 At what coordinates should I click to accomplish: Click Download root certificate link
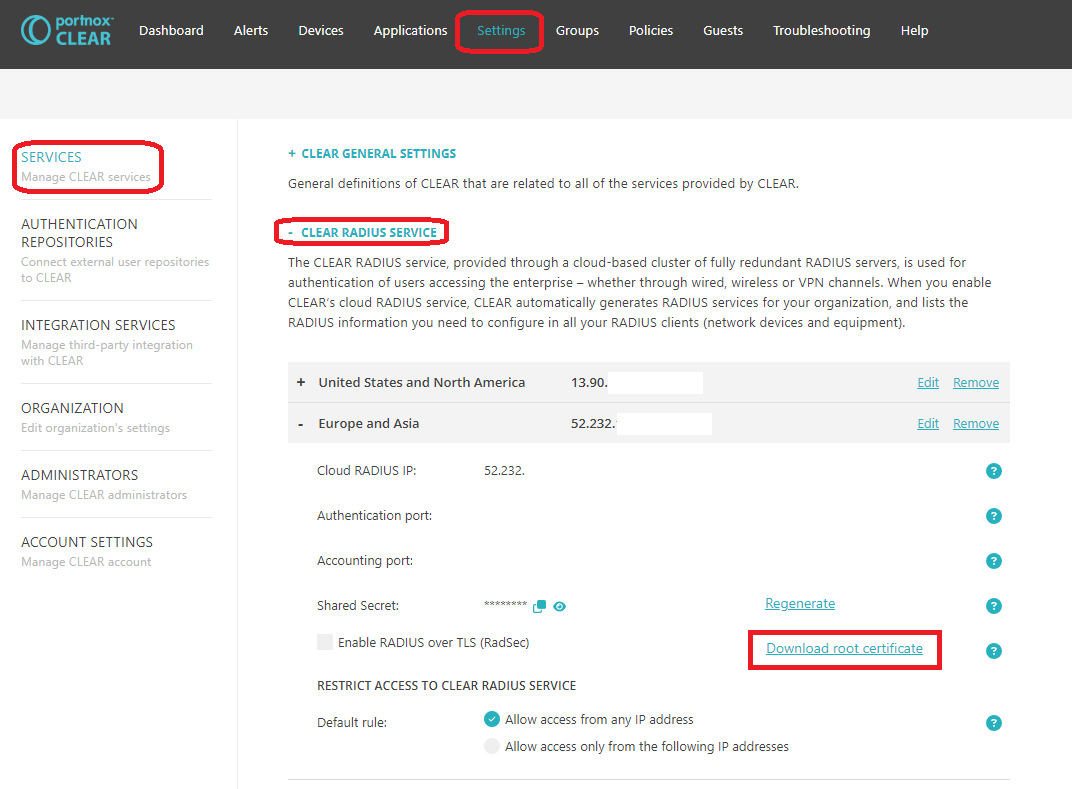(844, 648)
